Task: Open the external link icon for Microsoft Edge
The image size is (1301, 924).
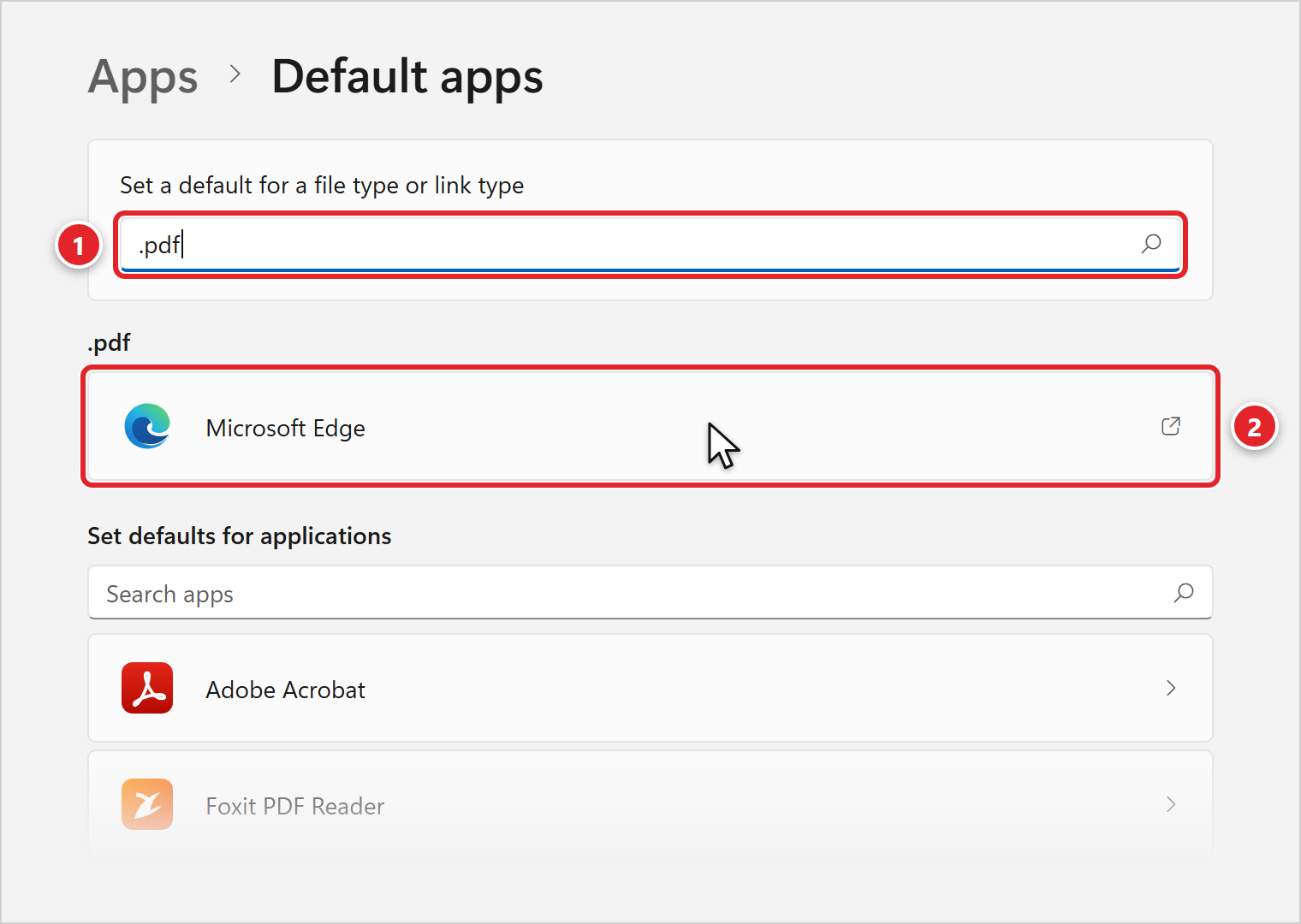Action: (1171, 426)
